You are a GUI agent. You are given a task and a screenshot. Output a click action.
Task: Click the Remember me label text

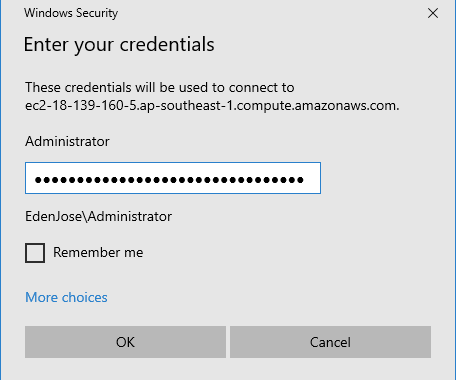tap(98, 252)
